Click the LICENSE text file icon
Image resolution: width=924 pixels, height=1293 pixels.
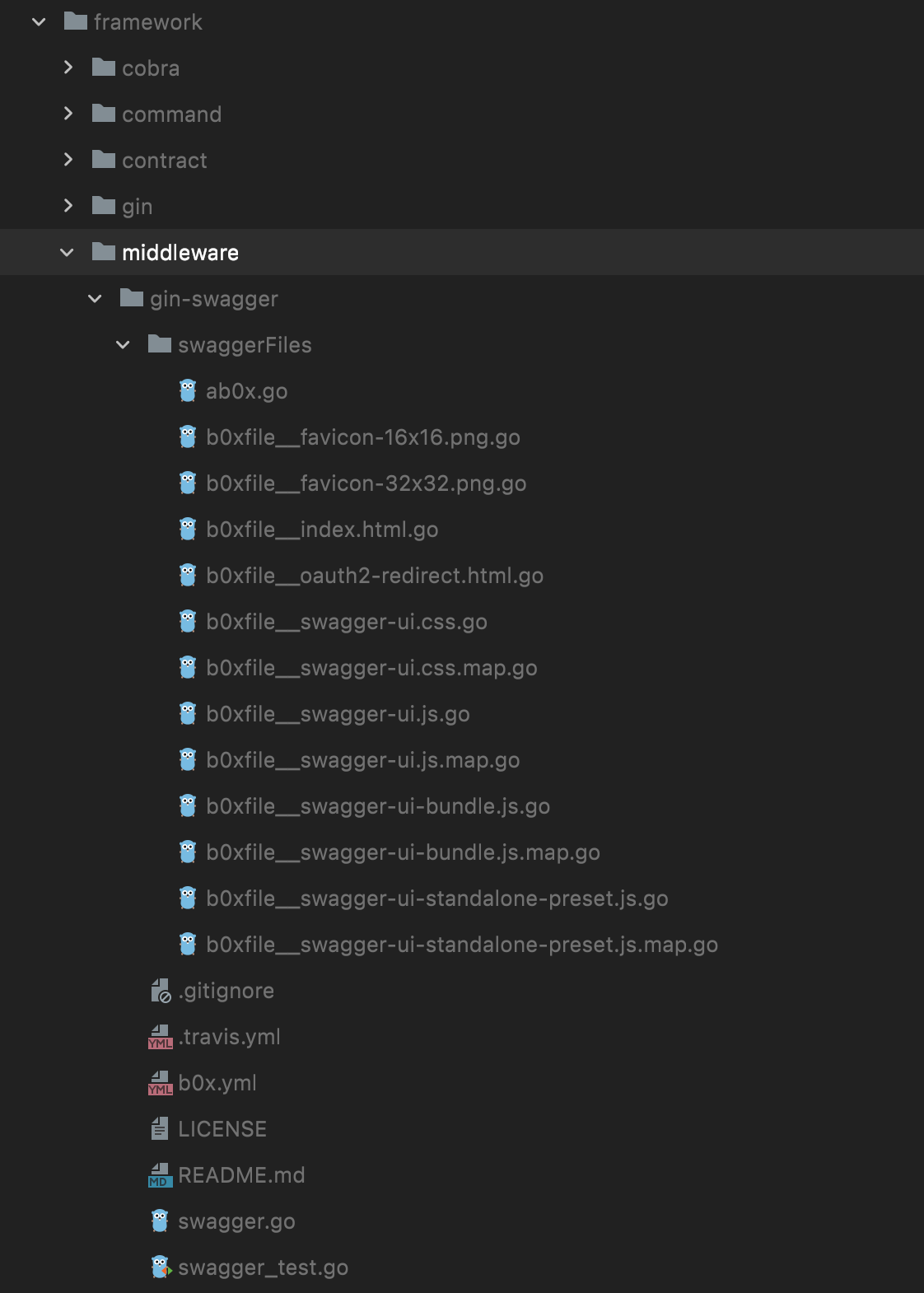[x=160, y=1129]
